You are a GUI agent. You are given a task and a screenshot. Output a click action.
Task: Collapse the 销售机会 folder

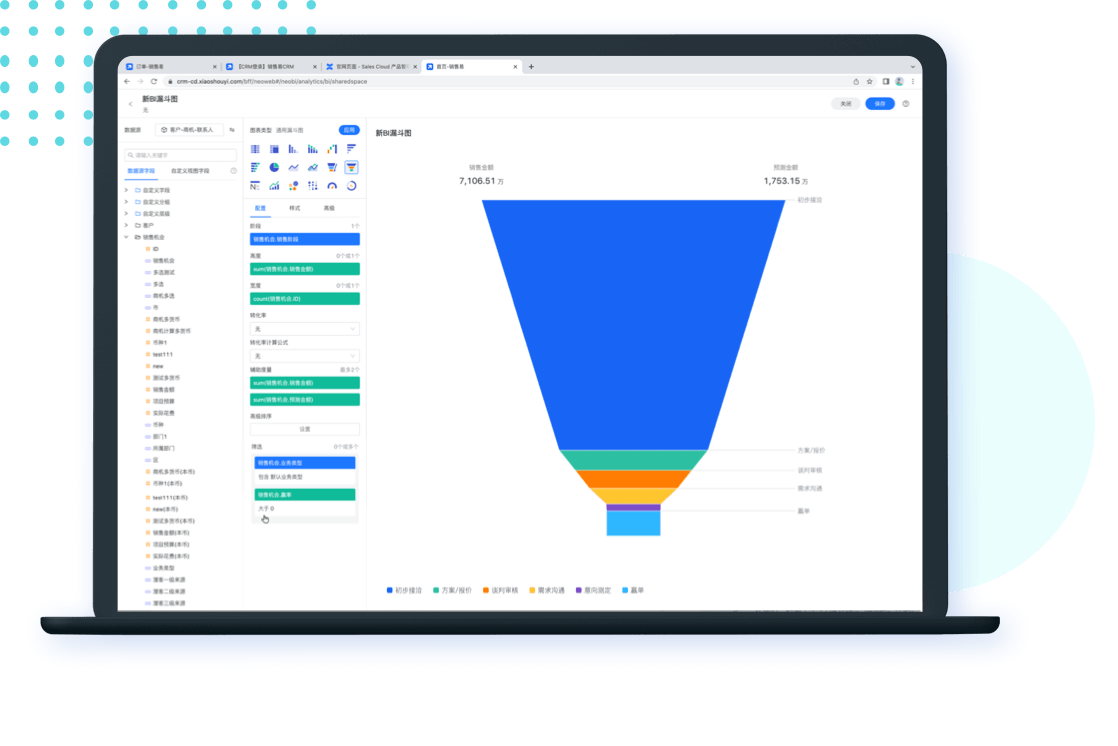click(126, 237)
